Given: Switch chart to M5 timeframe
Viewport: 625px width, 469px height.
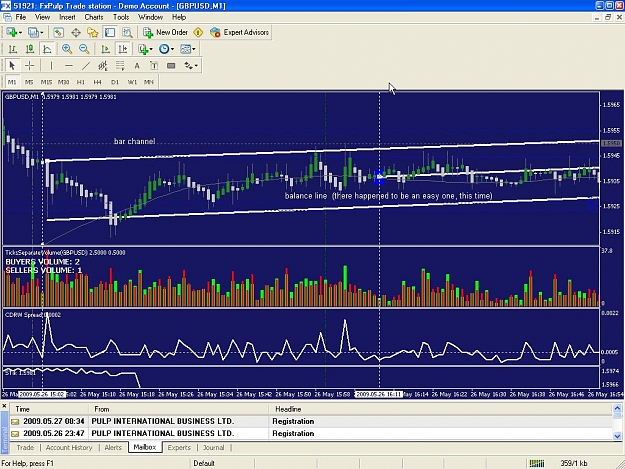Looking at the screenshot, I should pyautogui.click(x=29, y=82).
